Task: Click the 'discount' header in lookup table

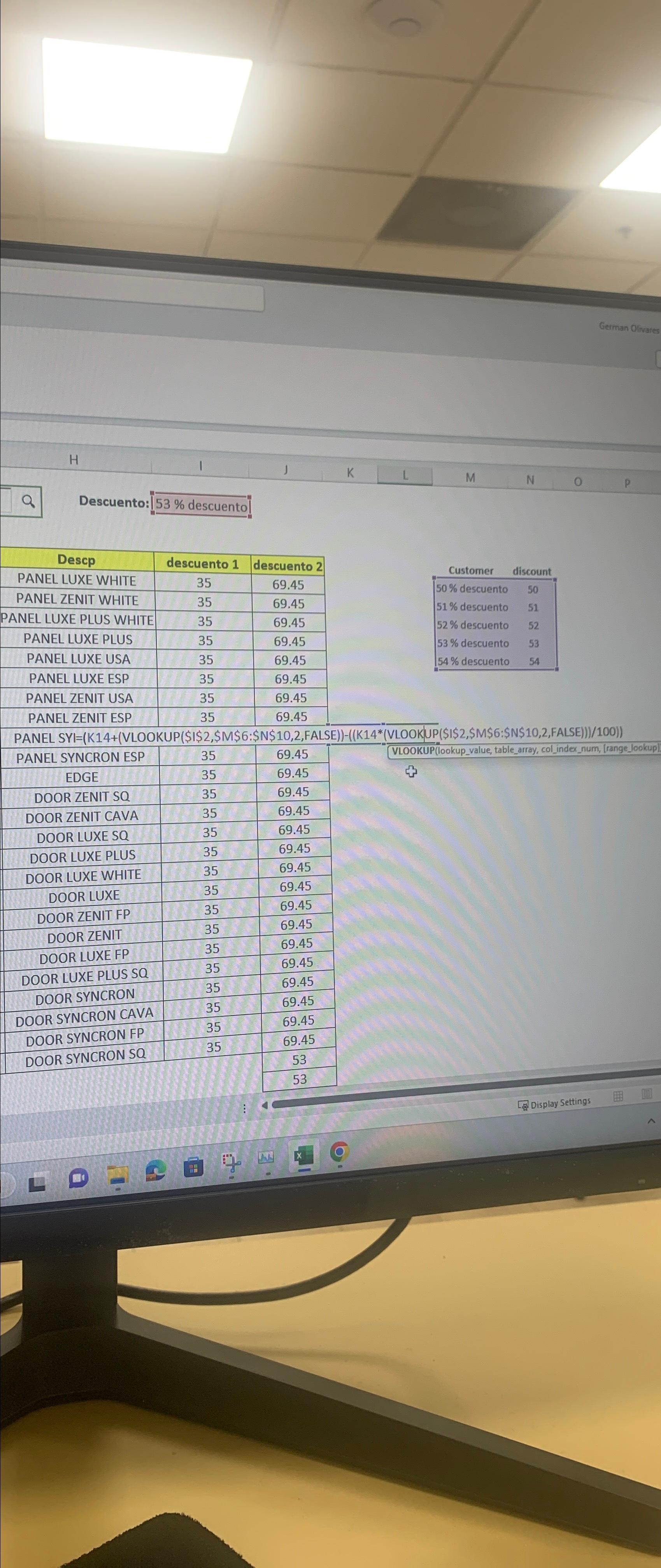Action: click(532, 571)
